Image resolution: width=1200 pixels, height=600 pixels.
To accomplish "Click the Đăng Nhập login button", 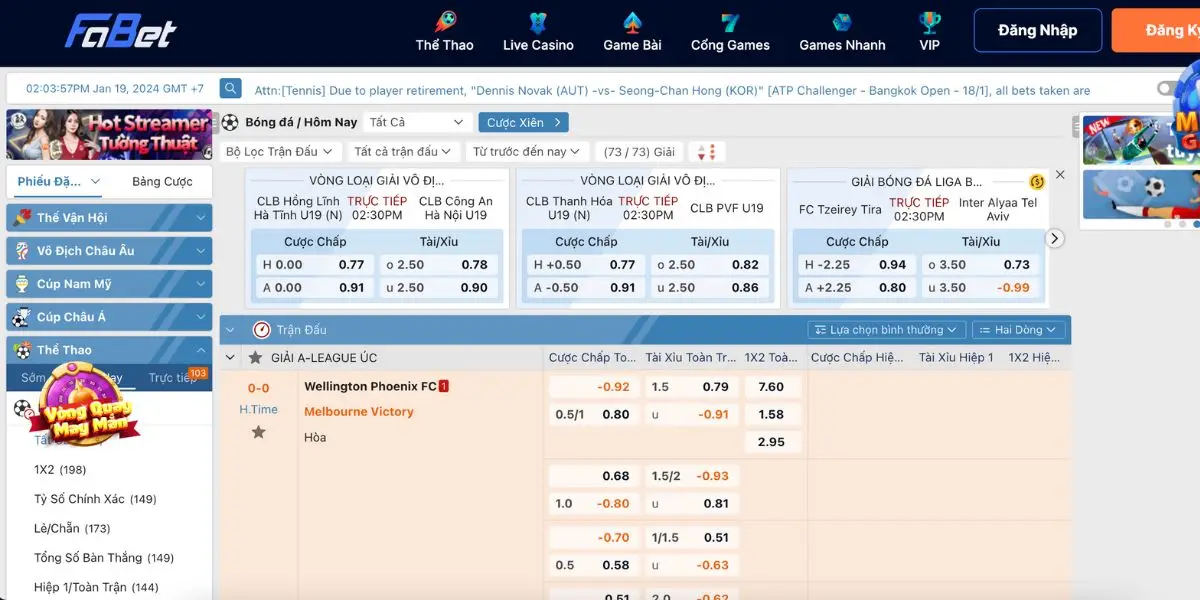I will point(1037,31).
